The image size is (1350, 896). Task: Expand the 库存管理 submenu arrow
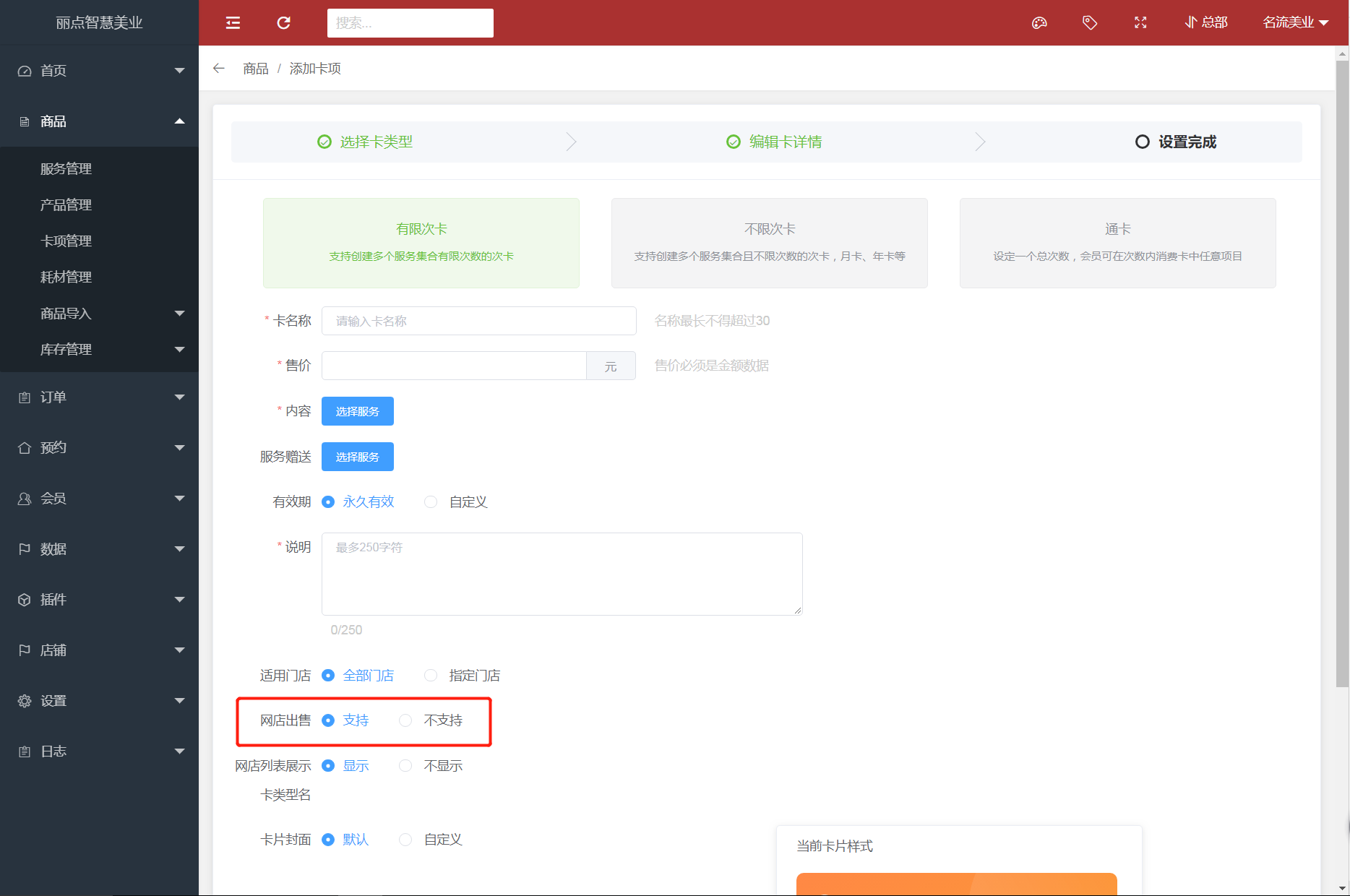pos(180,350)
